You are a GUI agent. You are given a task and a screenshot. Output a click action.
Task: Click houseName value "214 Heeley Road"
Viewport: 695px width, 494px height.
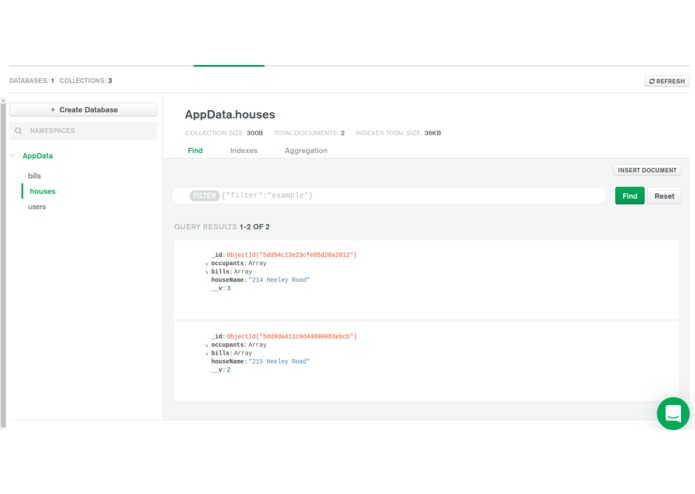click(x=279, y=280)
